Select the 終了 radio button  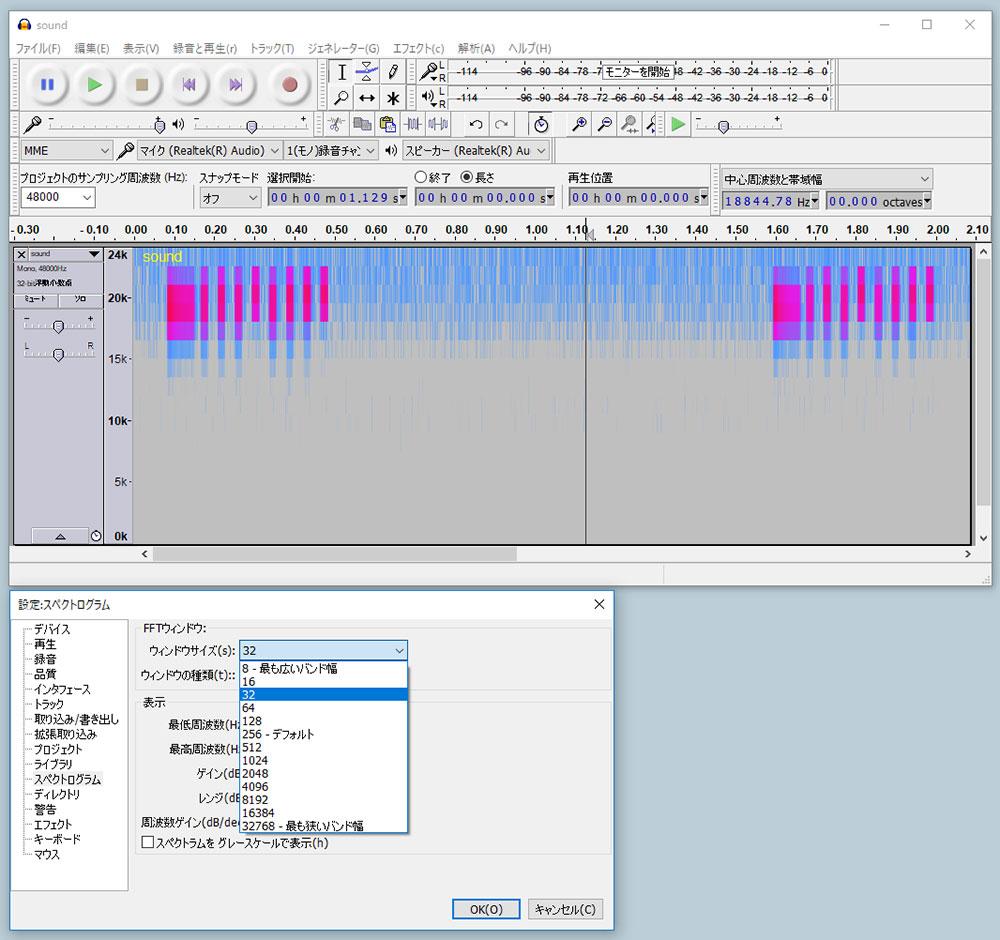[x=421, y=177]
